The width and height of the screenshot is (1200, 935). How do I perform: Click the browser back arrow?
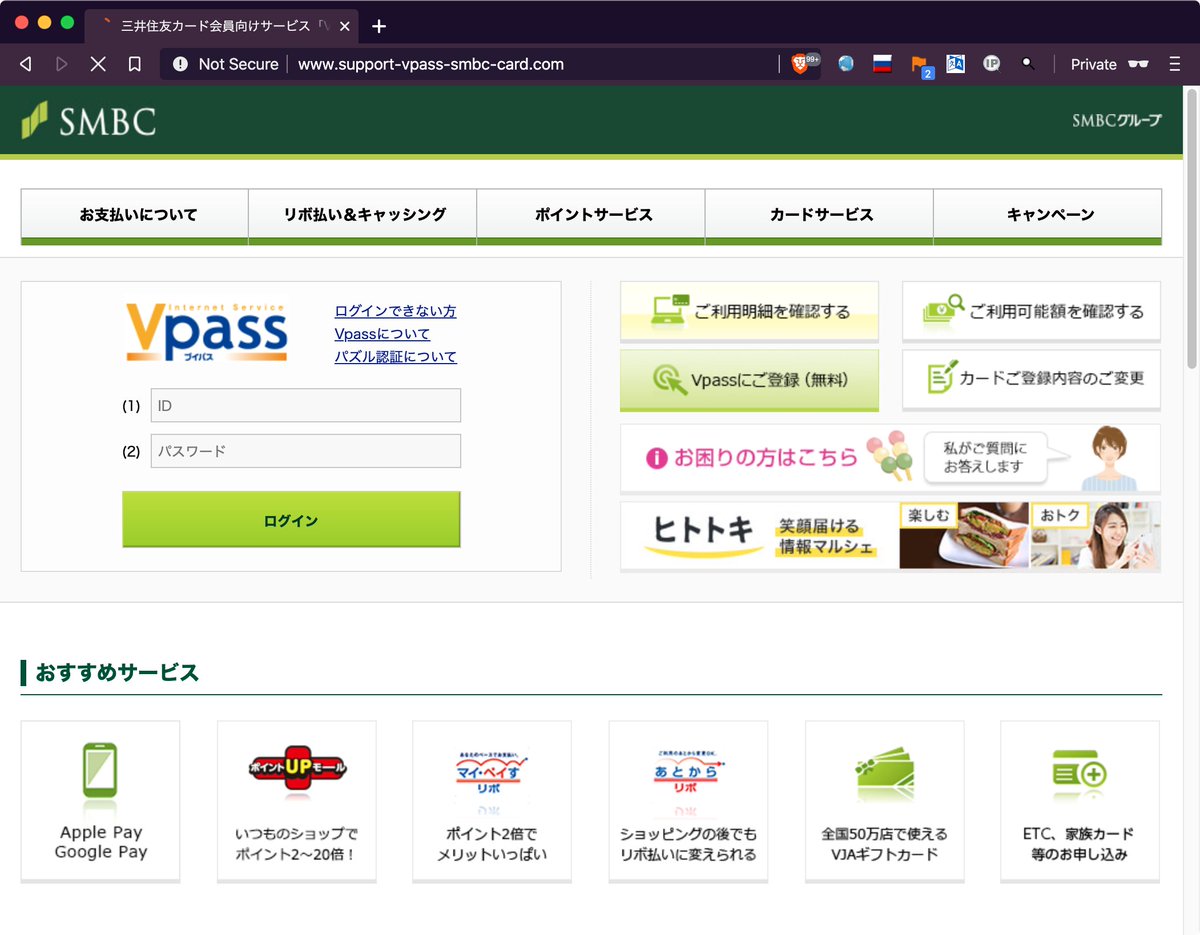26,64
